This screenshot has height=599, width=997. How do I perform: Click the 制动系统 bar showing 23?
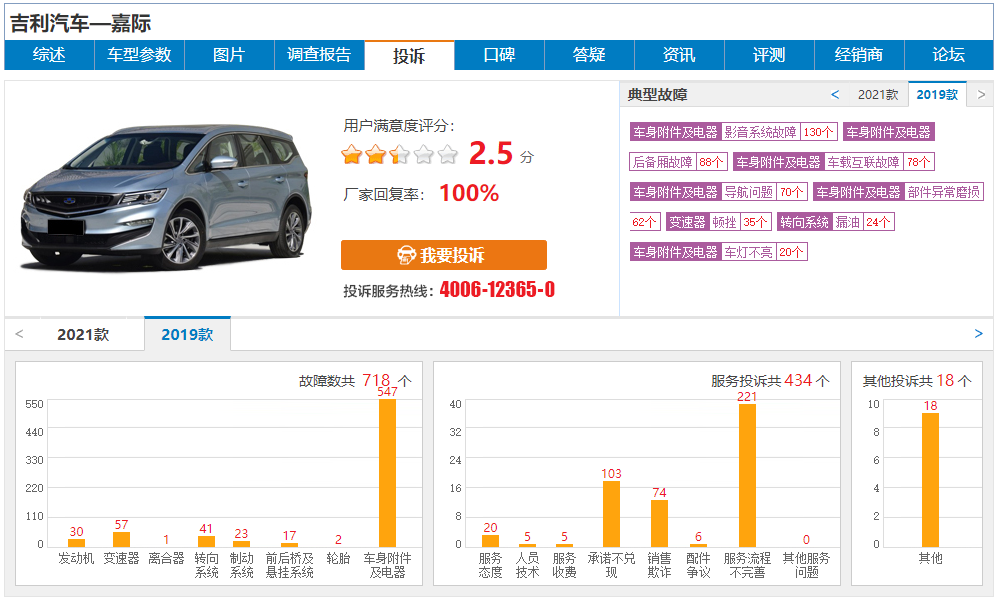click(x=242, y=544)
